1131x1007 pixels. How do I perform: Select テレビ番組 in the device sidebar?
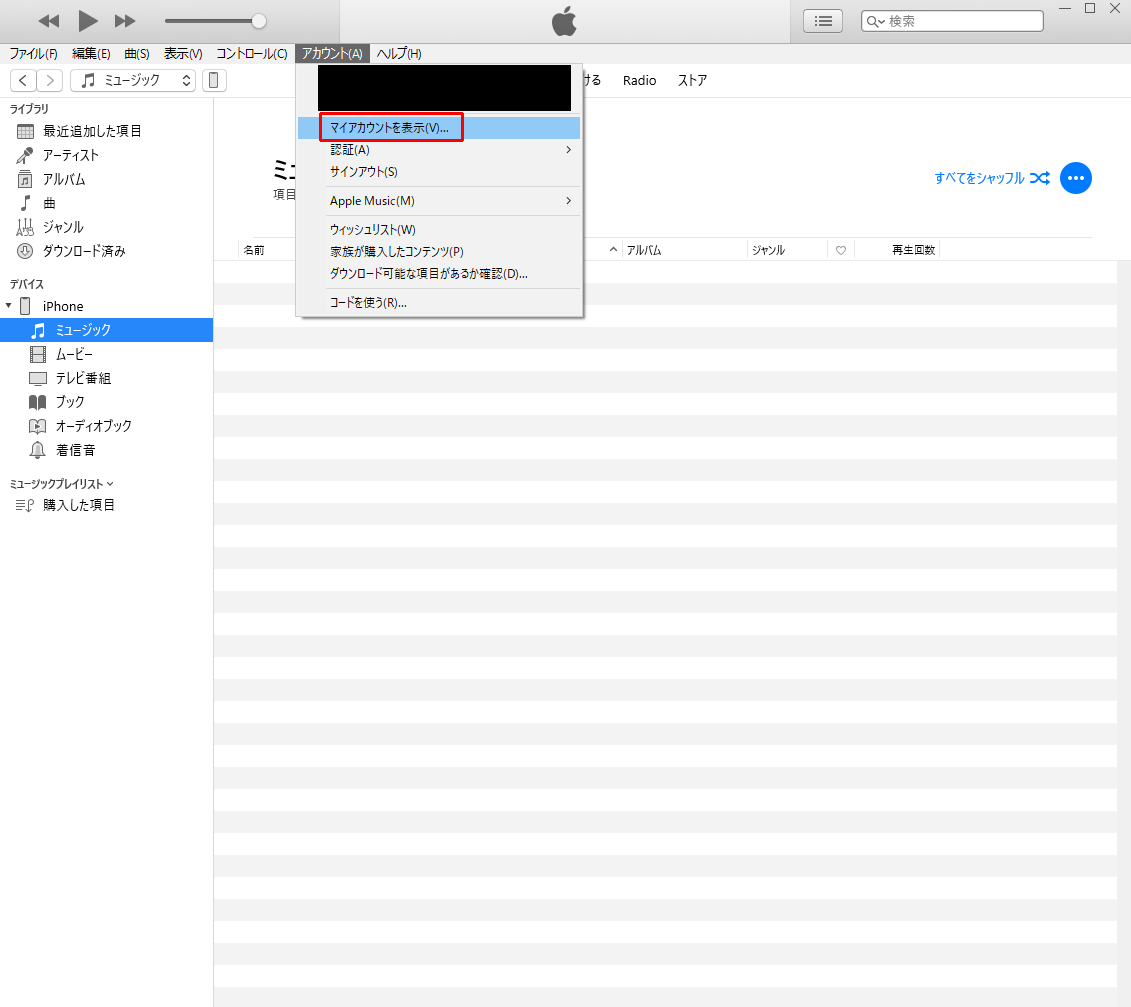pyautogui.click(x=85, y=377)
